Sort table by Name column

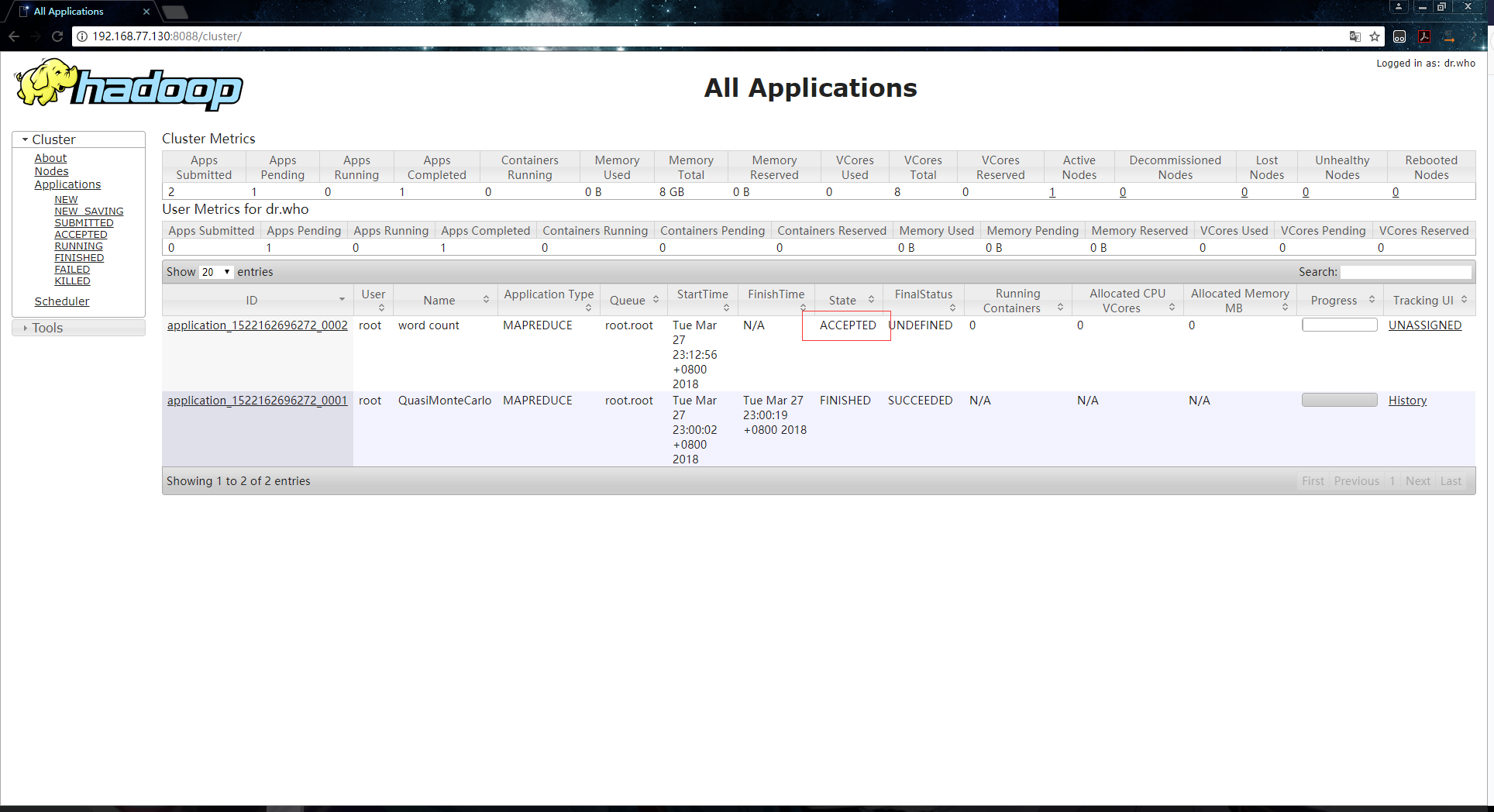[445, 300]
